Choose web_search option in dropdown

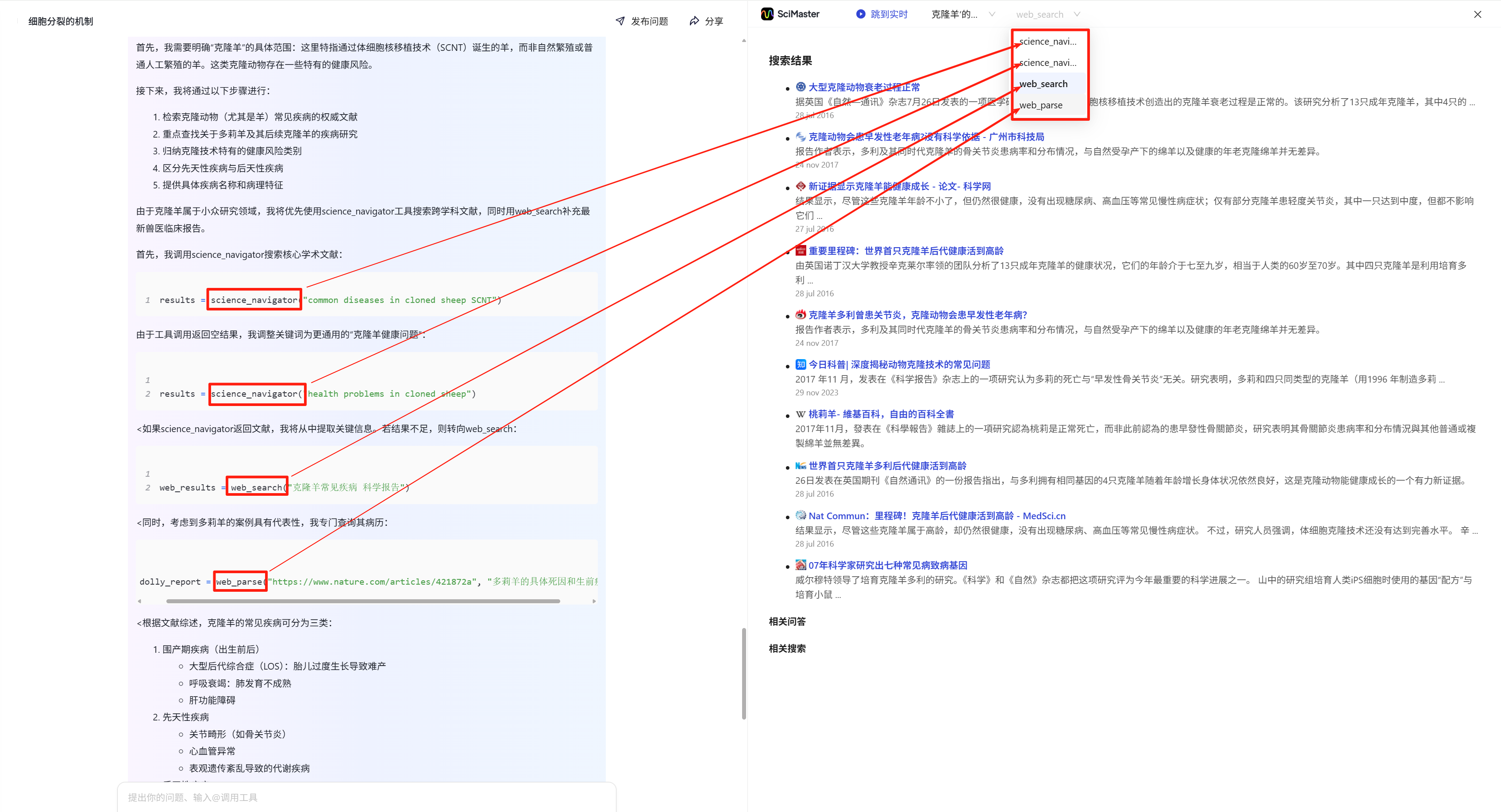pyautogui.click(x=1043, y=84)
